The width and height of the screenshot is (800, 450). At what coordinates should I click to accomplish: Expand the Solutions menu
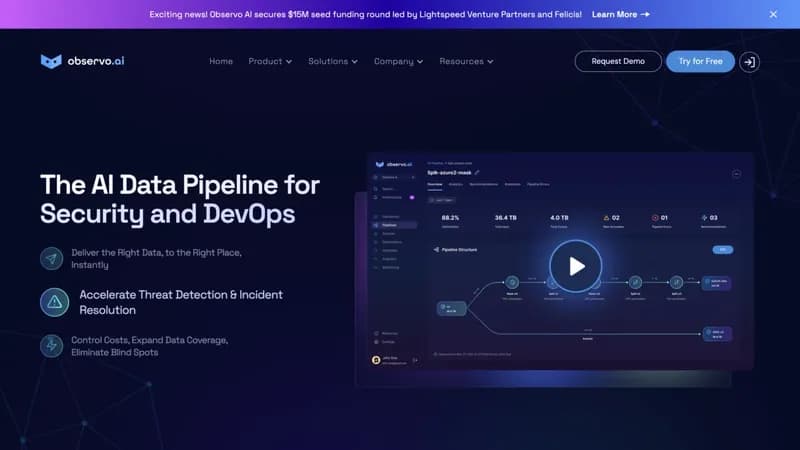pyautogui.click(x=333, y=61)
